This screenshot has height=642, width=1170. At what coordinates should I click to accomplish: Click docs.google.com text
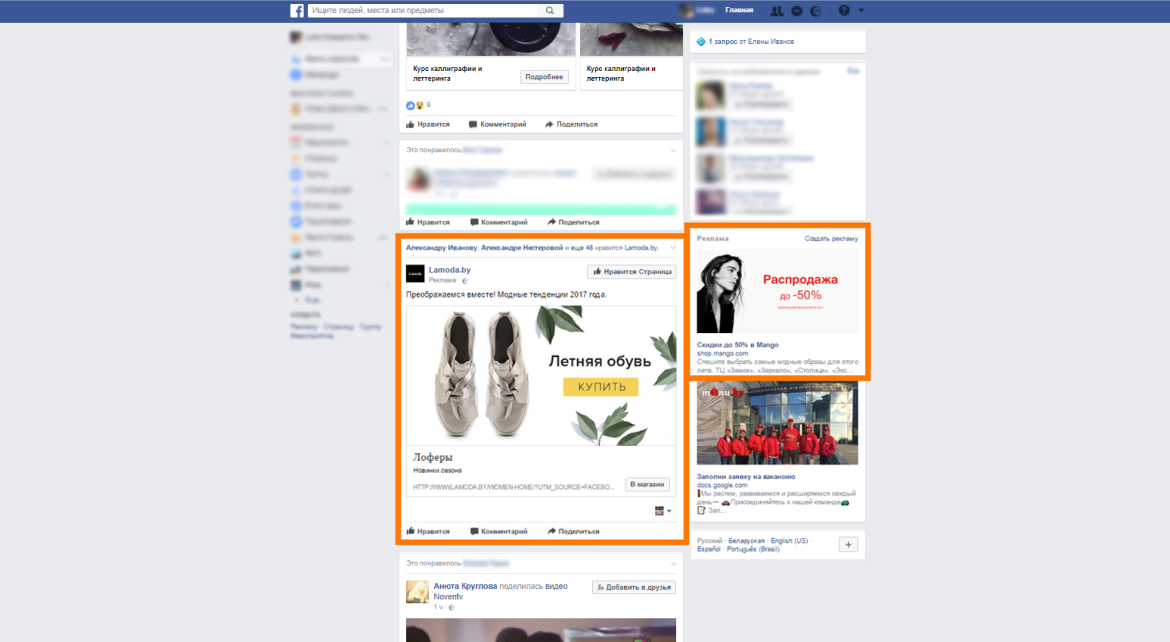(722, 485)
